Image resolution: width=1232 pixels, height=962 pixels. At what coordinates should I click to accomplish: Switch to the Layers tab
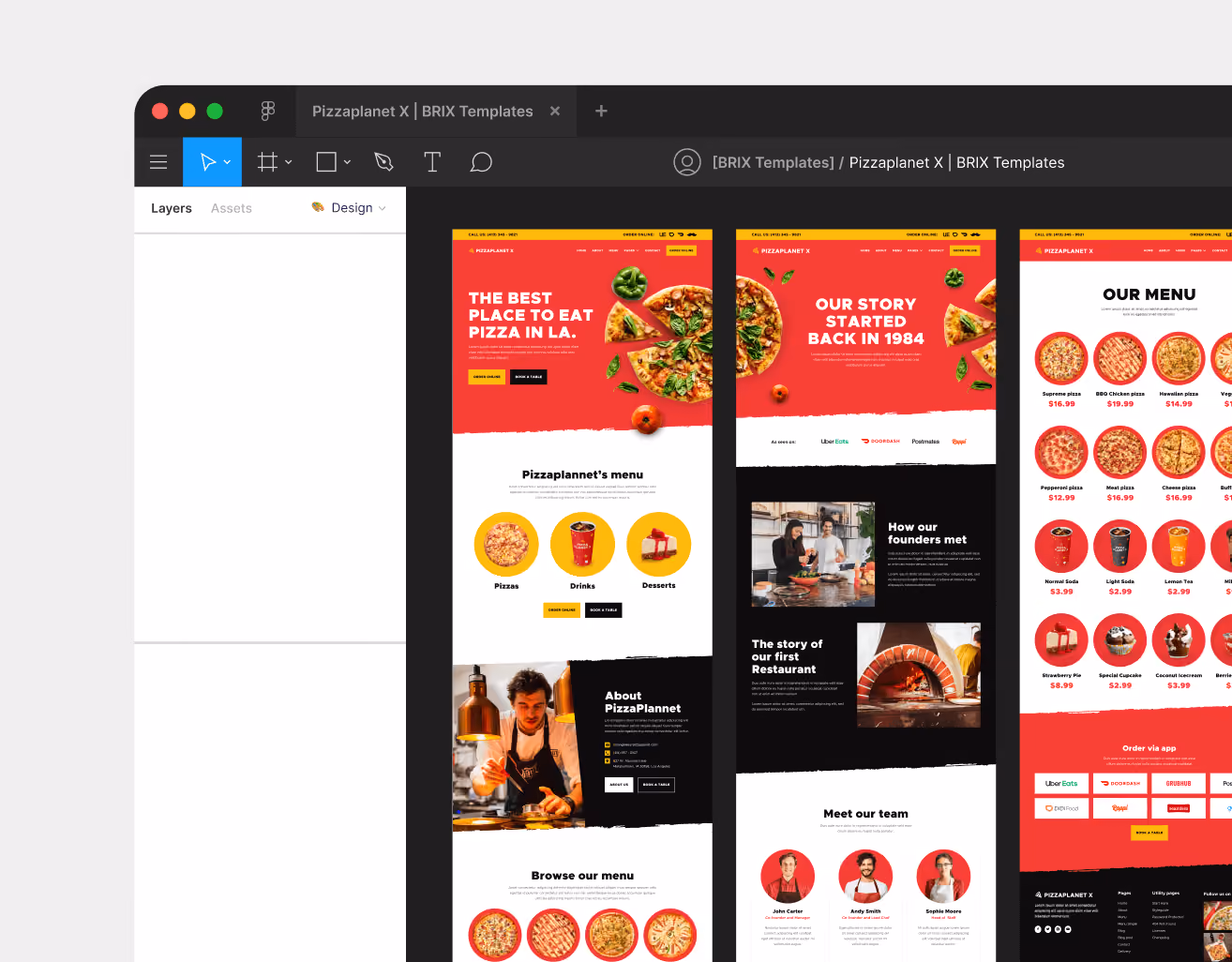pos(172,208)
